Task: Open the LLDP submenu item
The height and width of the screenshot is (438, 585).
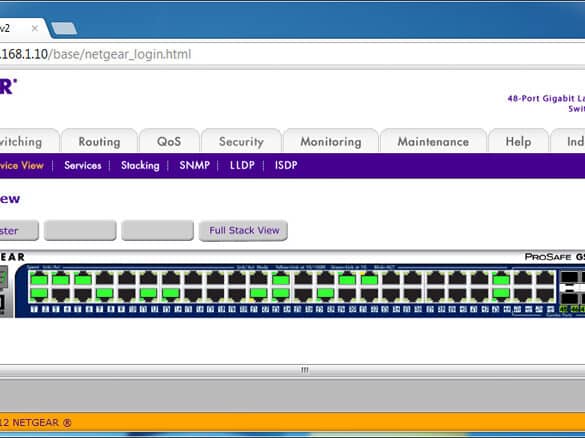Action: pos(242,165)
